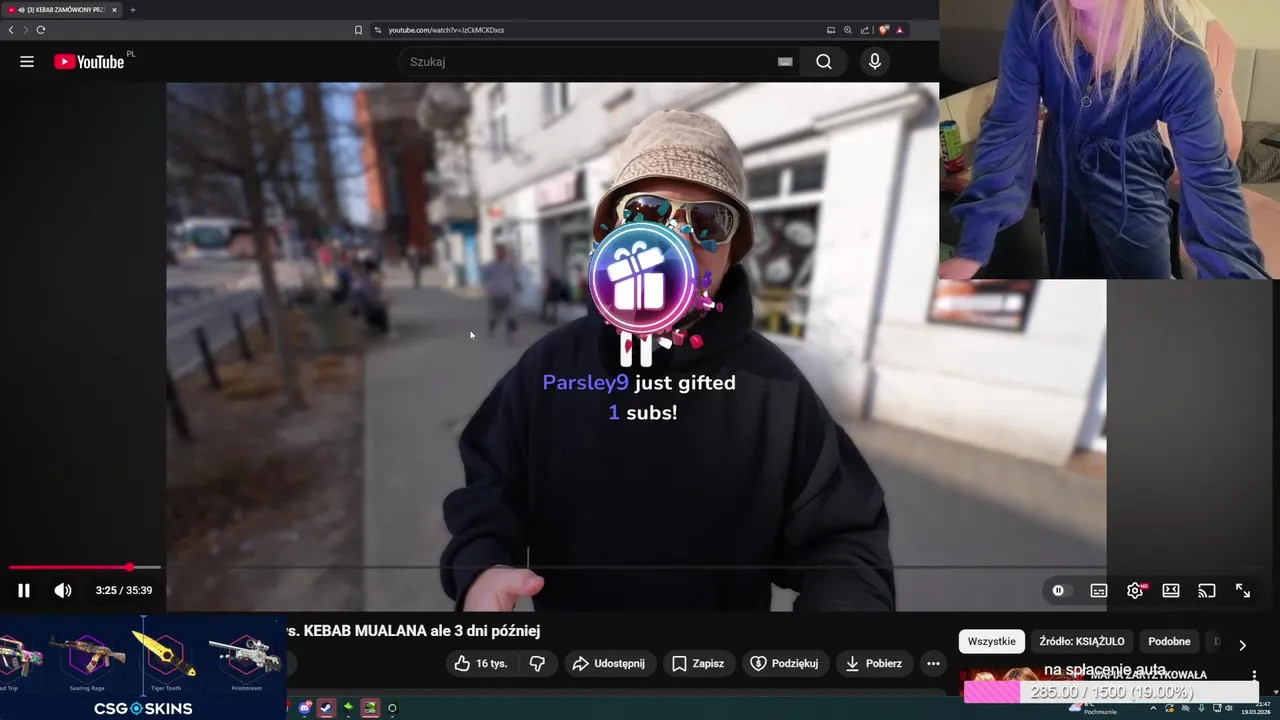
Task: Open Brave Shields lion icon
Action: point(884,30)
